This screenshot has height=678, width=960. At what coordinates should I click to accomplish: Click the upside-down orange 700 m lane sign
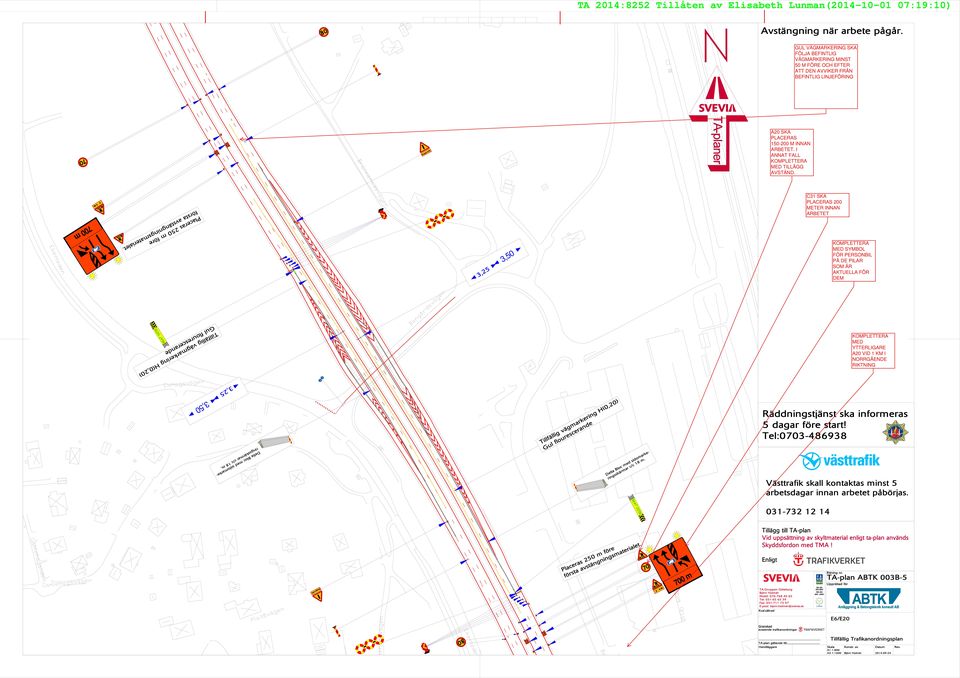92,246
